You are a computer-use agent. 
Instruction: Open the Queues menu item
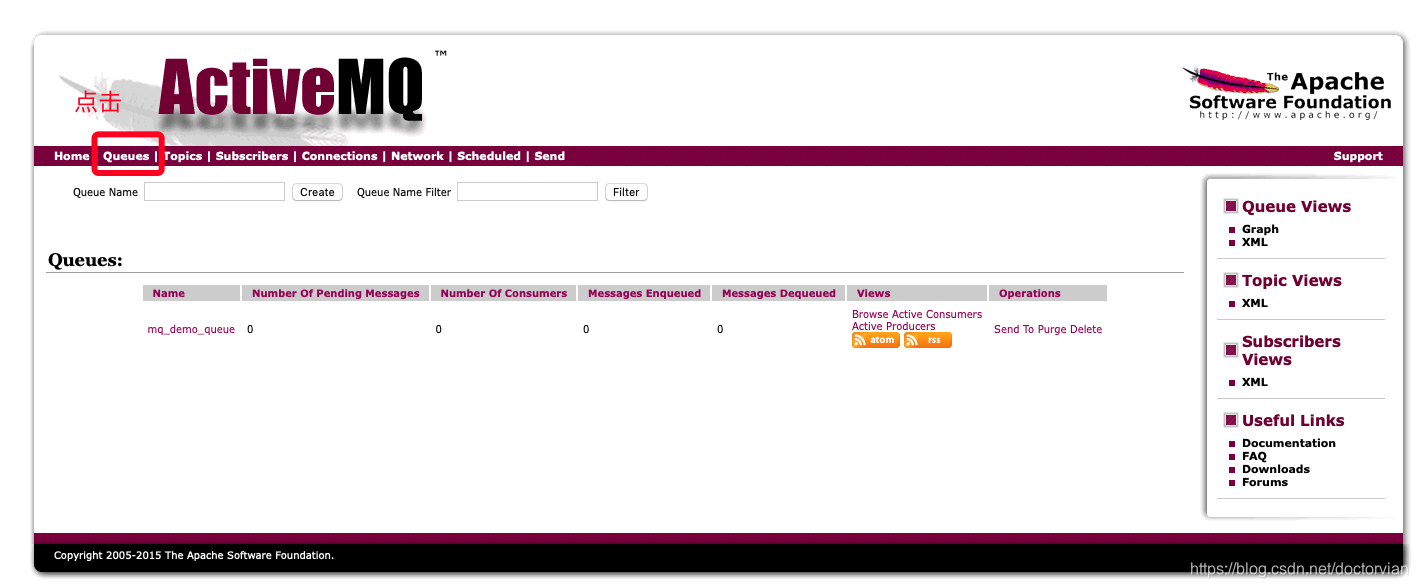point(126,156)
